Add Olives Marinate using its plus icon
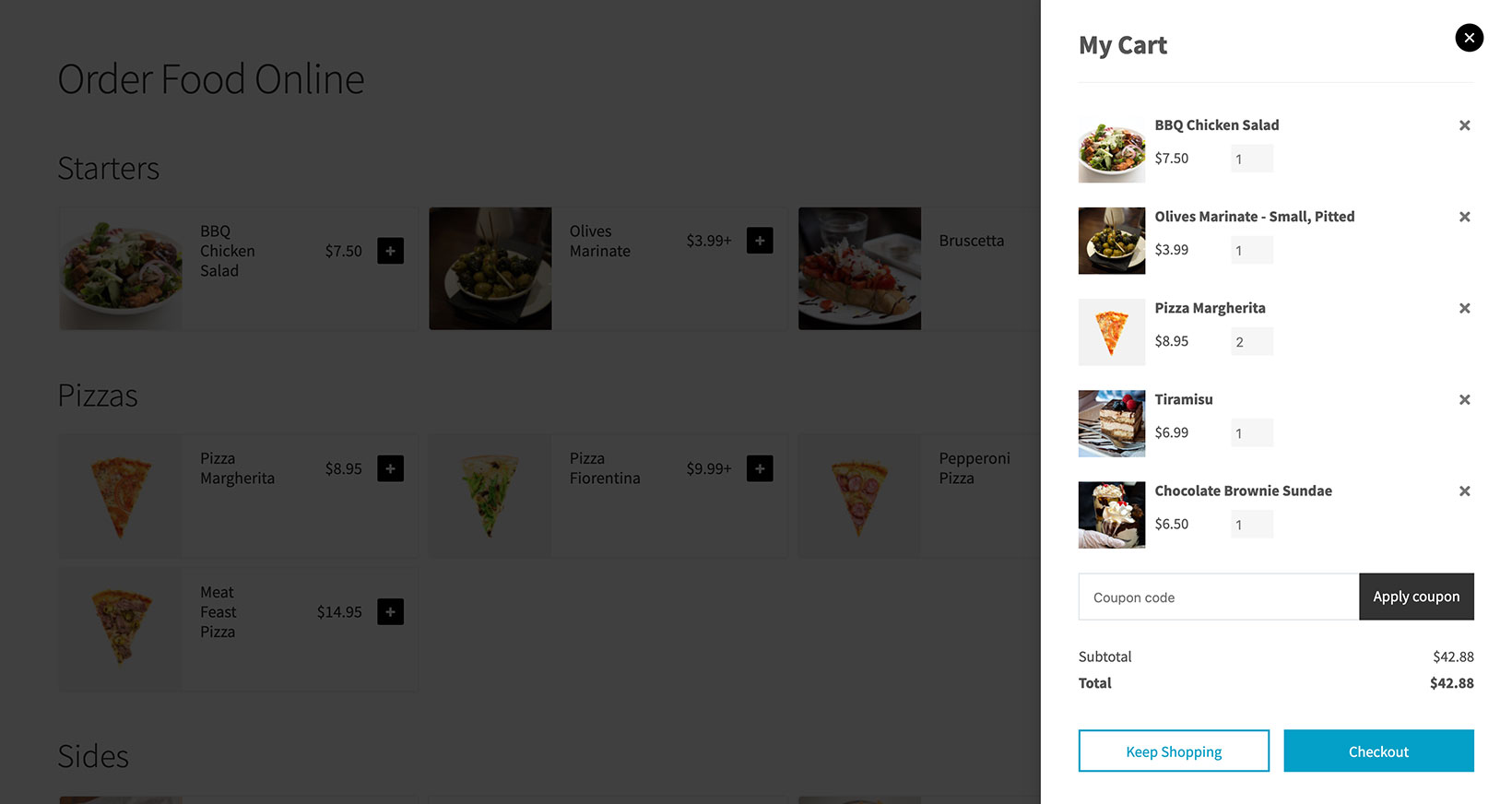 tap(760, 240)
